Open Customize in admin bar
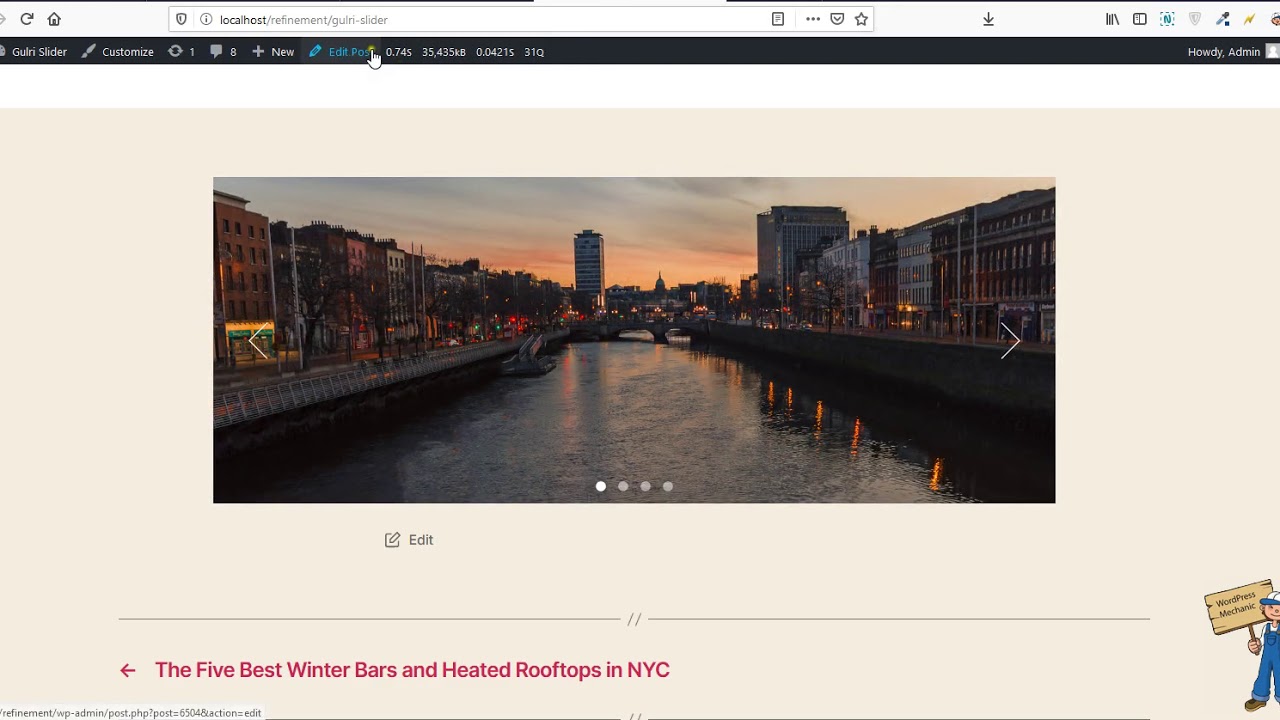The image size is (1280, 720). pyautogui.click(x=118, y=52)
